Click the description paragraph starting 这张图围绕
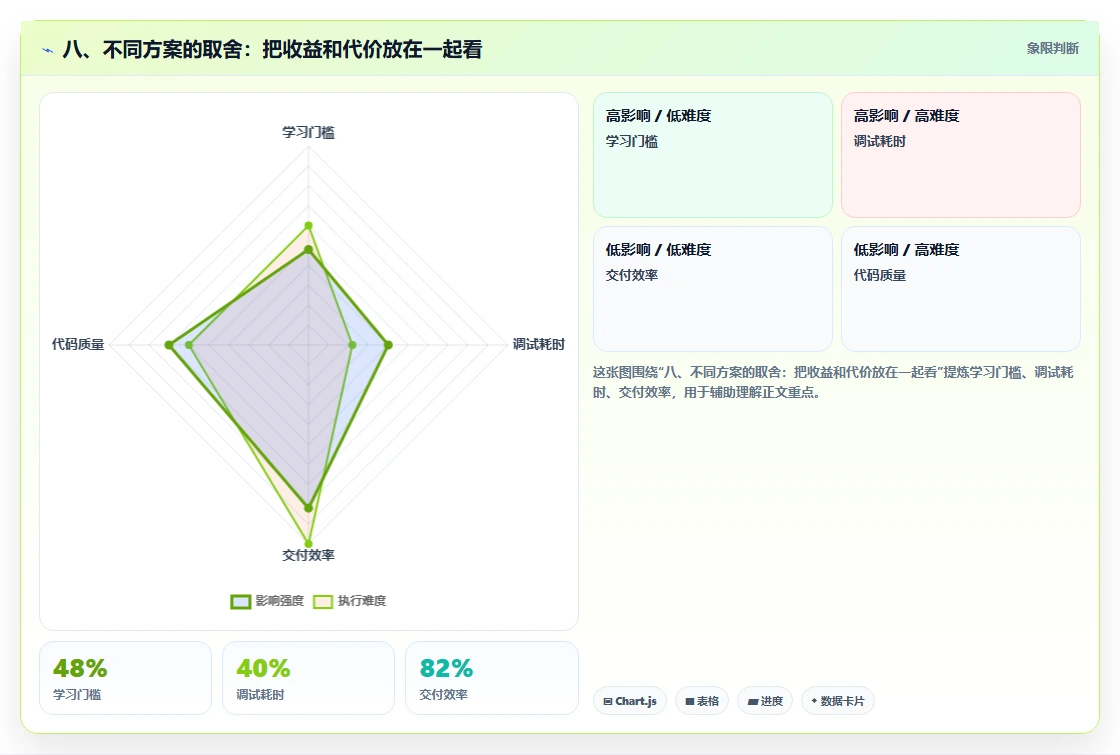The image size is (1120, 755). pyautogui.click(x=833, y=382)
